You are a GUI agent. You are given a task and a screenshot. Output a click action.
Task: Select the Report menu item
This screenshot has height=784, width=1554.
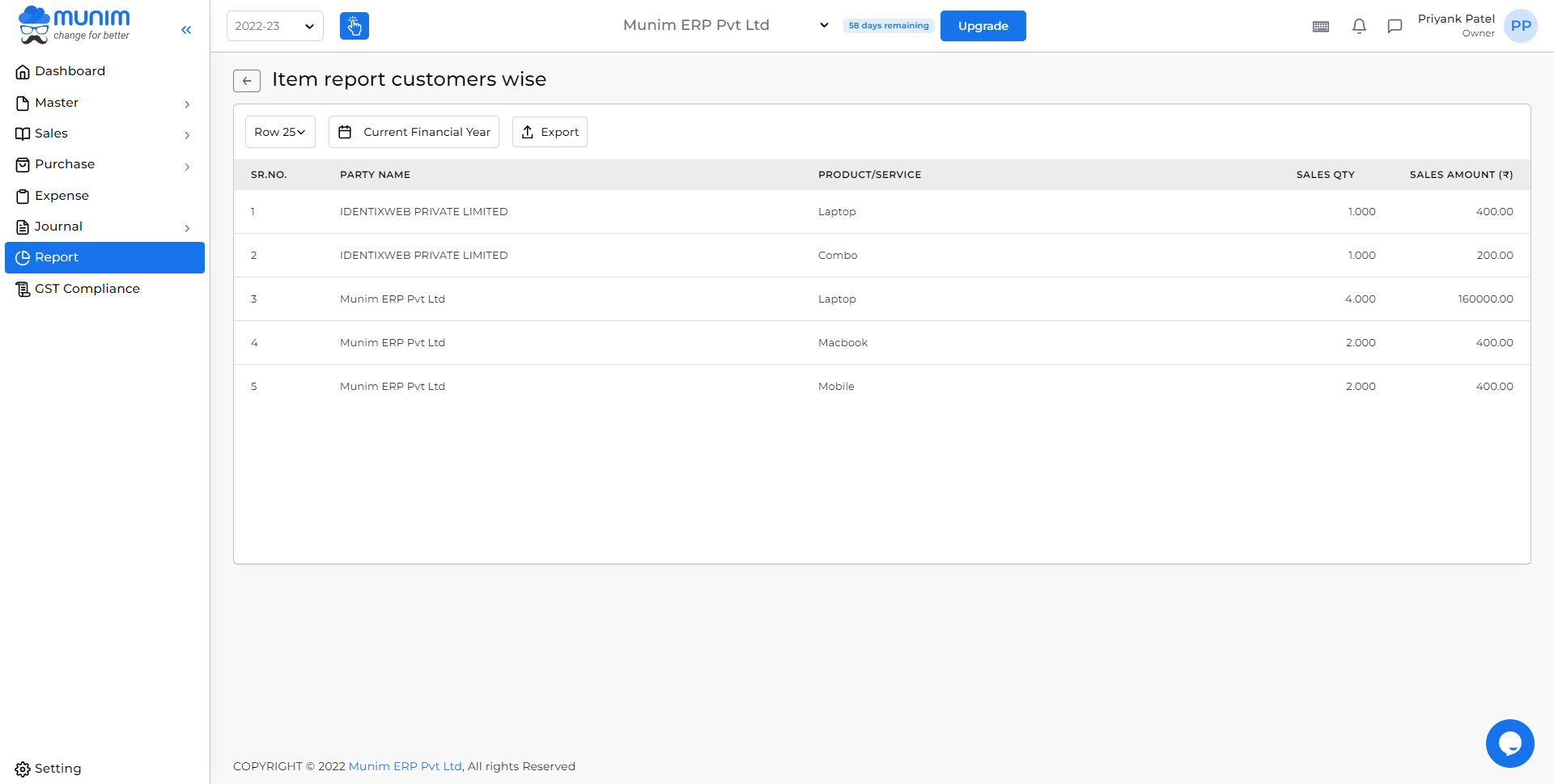coord(105,257)
